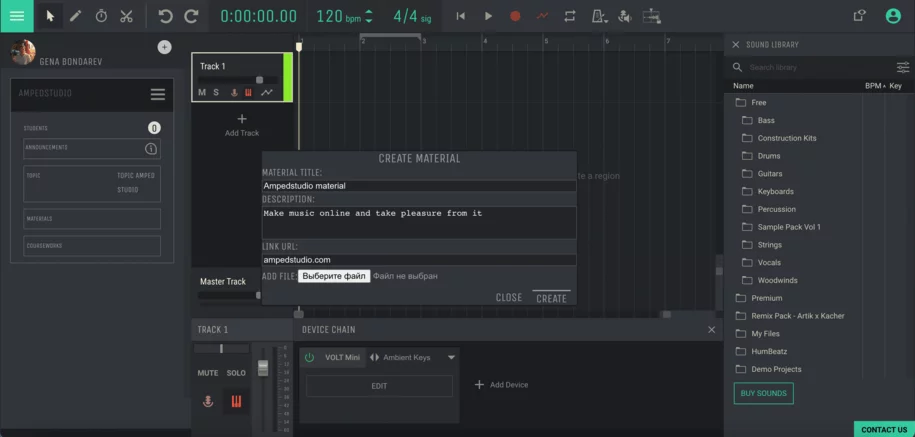Select the scissors split tool
915x437 pixels.
[x=126, y=16]
